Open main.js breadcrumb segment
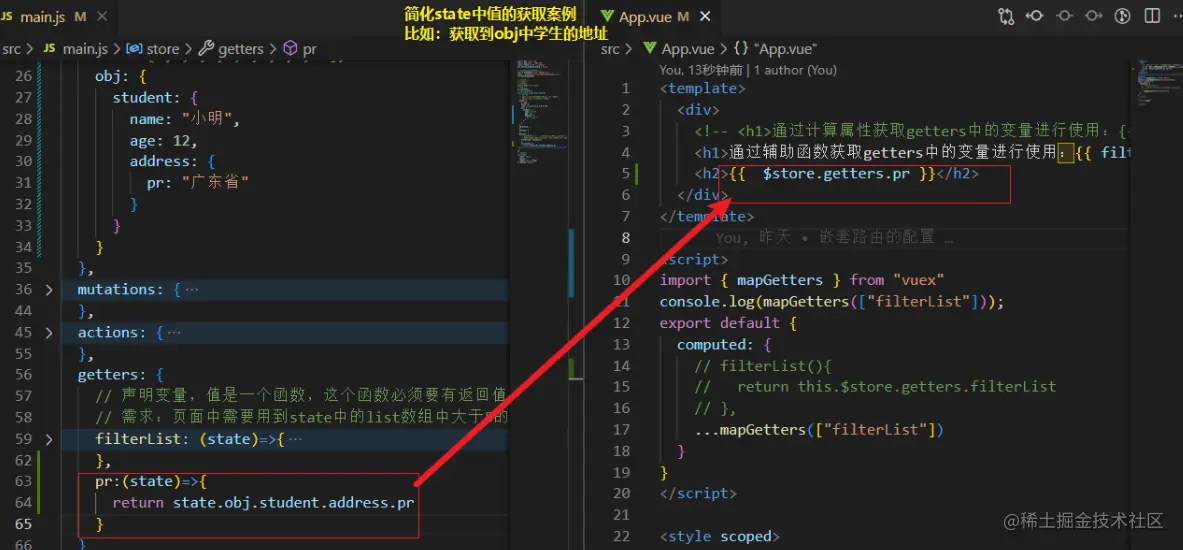Viewport: 1183px width, 550px height. pos(87,49)
